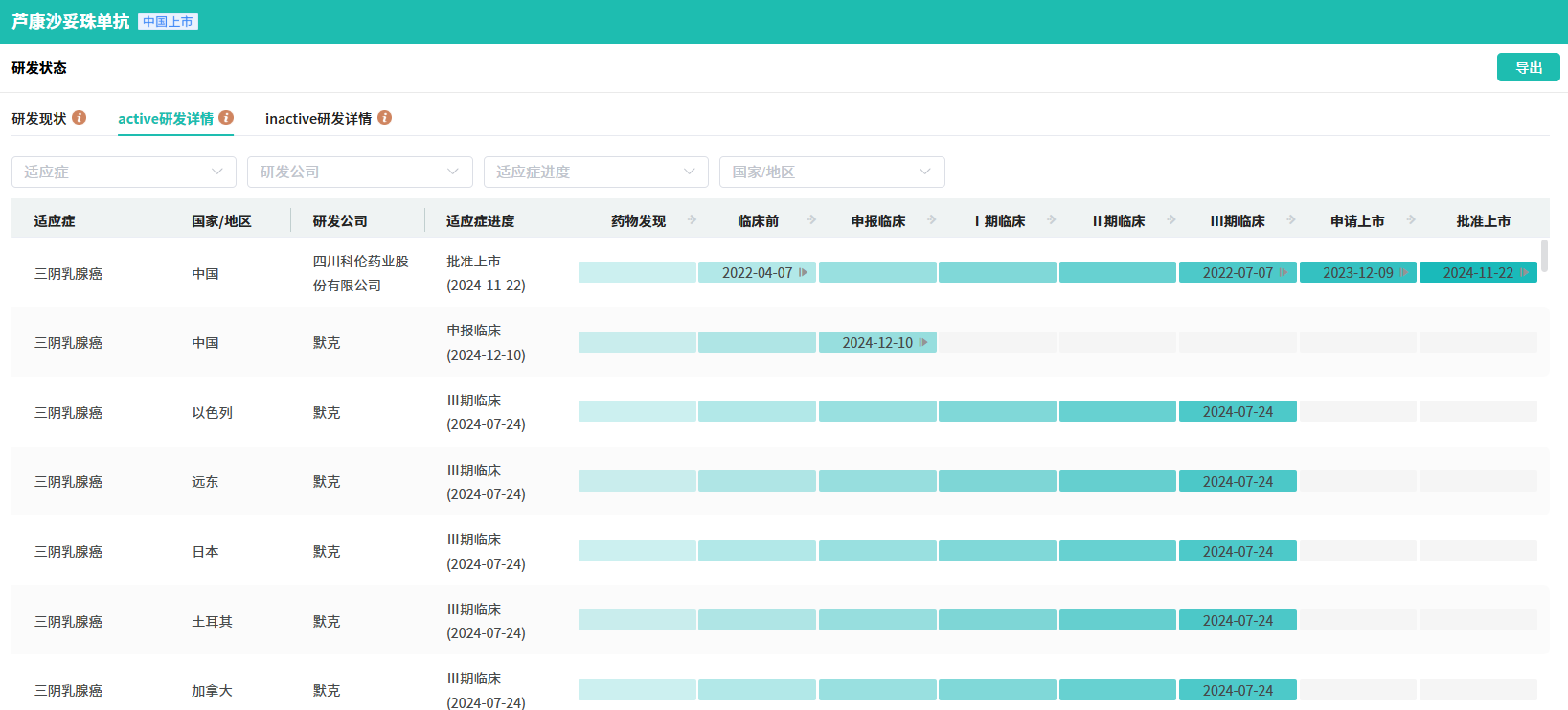Click info icon beside active研发详情 tab
This screenshot has height=710, width=1568.
[x=226, y=117]
